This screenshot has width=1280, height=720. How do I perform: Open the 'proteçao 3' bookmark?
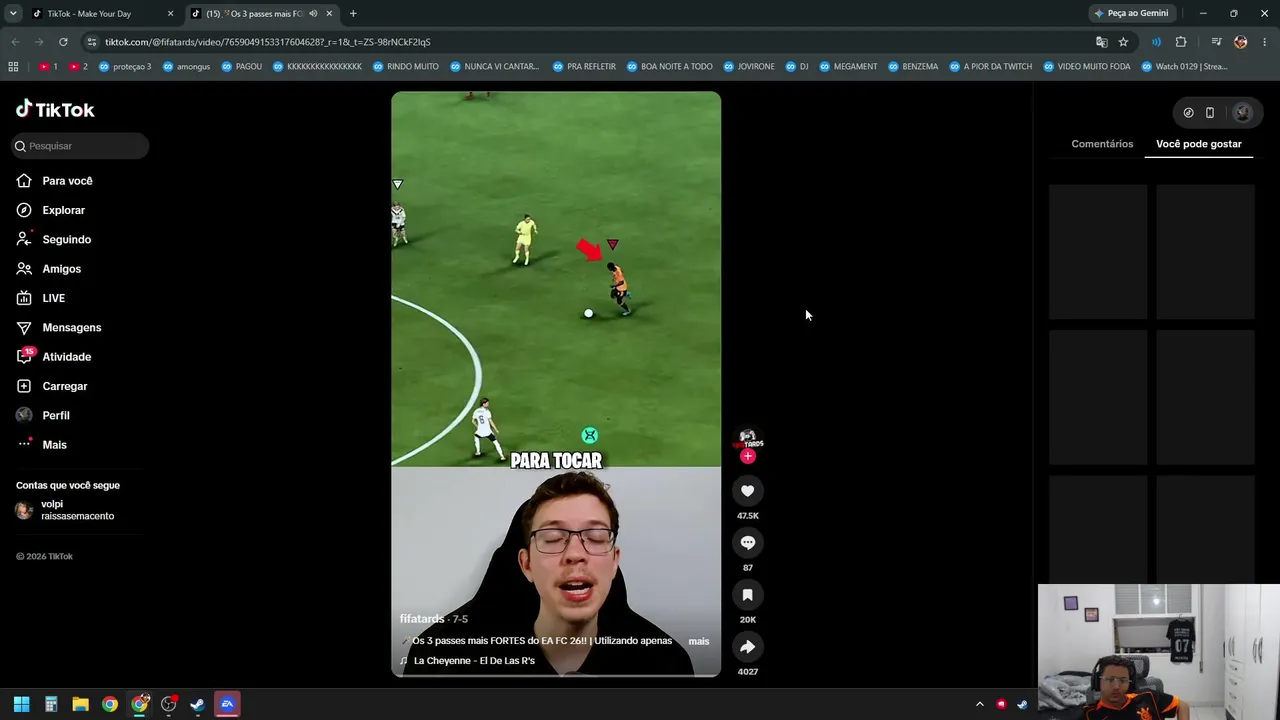[x=125, y=67]
